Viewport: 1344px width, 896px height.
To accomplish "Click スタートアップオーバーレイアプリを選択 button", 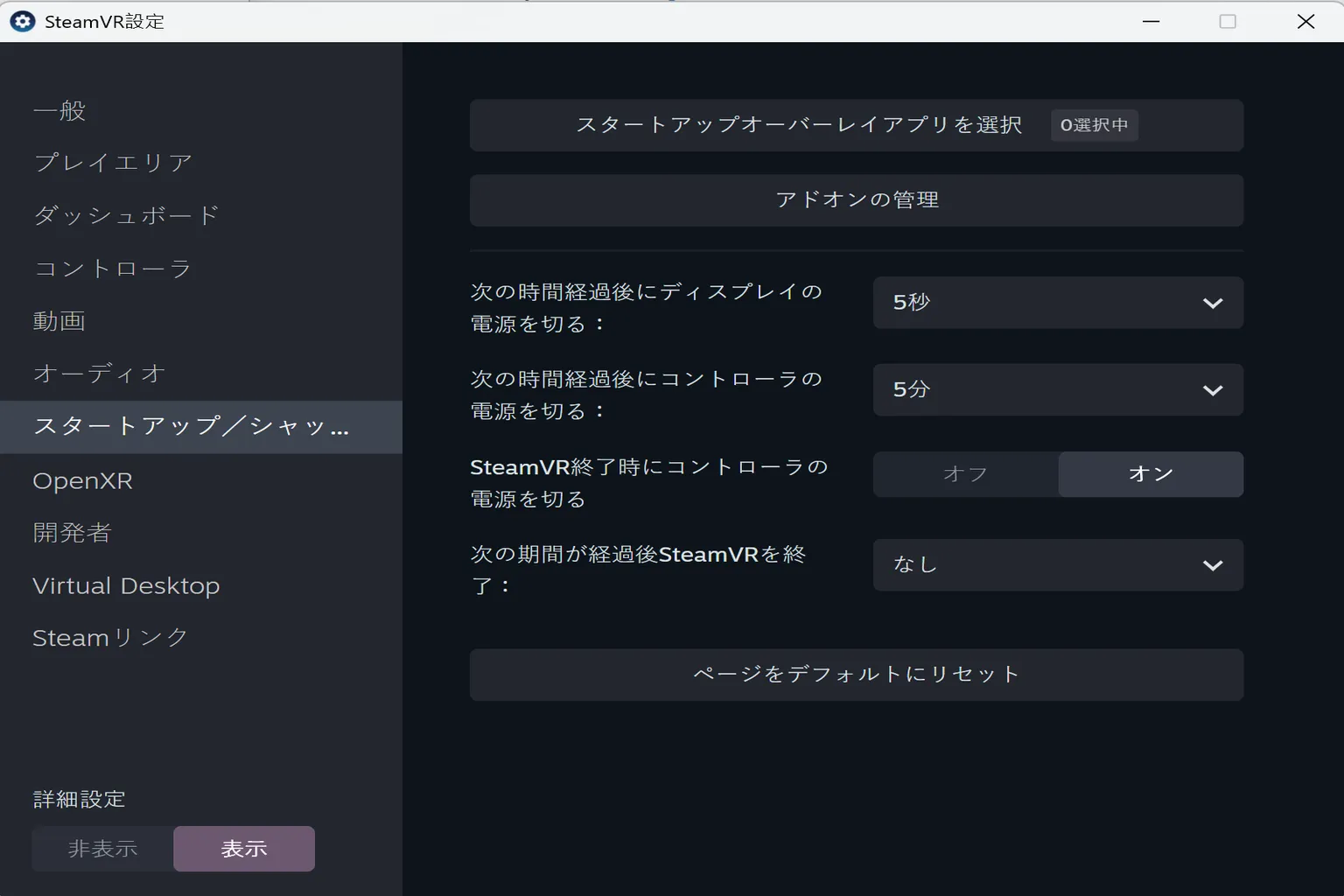I will click(x=856, y=125).
